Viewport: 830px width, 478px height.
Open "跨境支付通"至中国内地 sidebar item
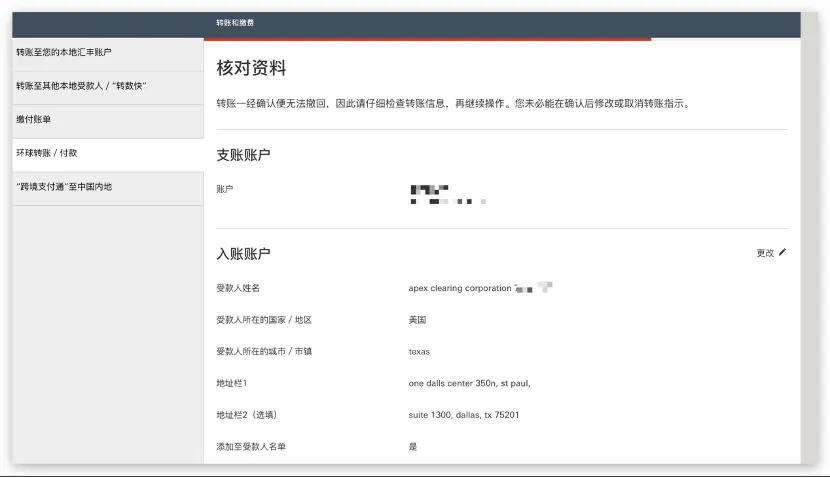(108, 187)
